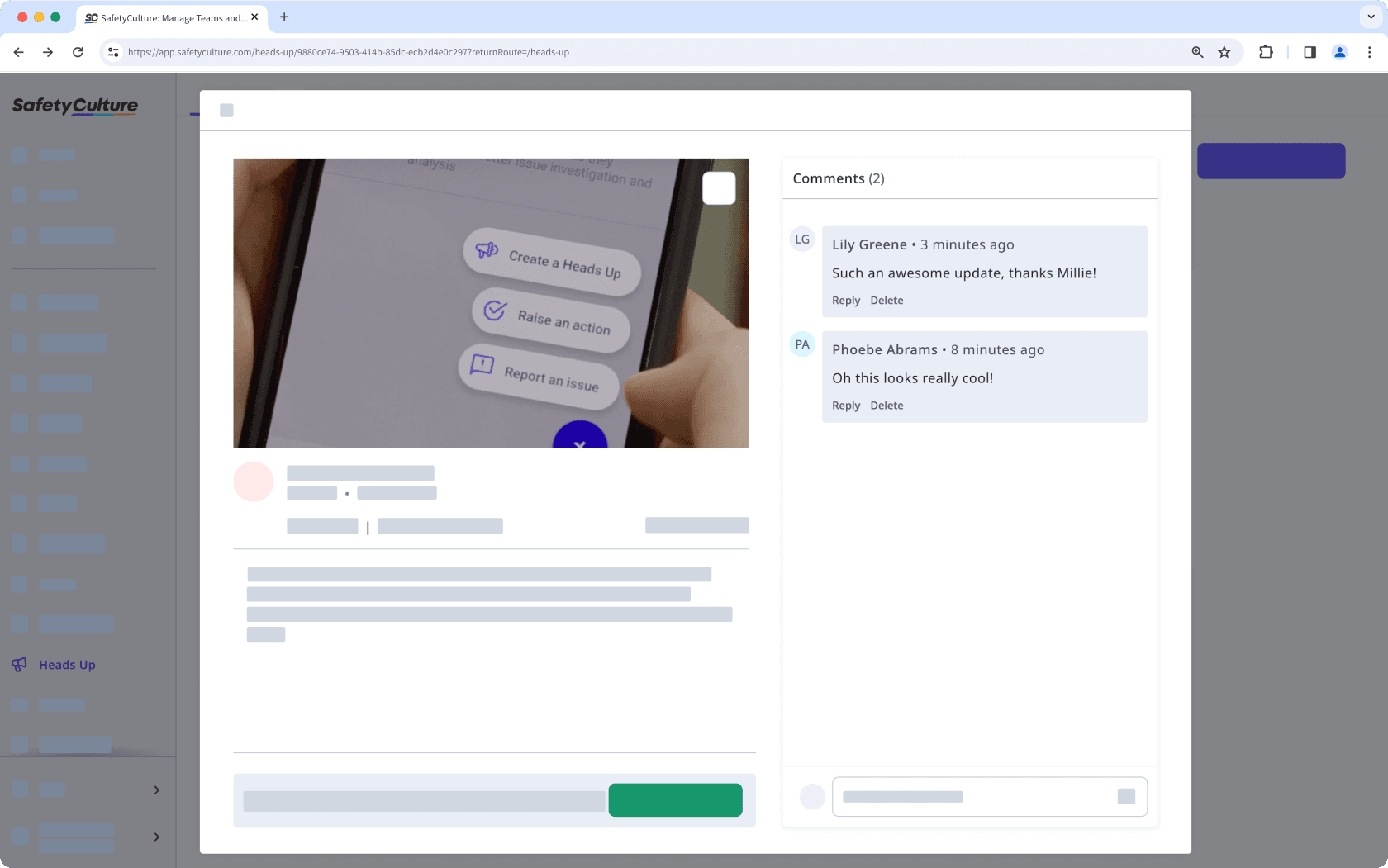
Task: Delete Phoebe Abrams' comment
Action: pyautogui.click(x=887, y=406)
